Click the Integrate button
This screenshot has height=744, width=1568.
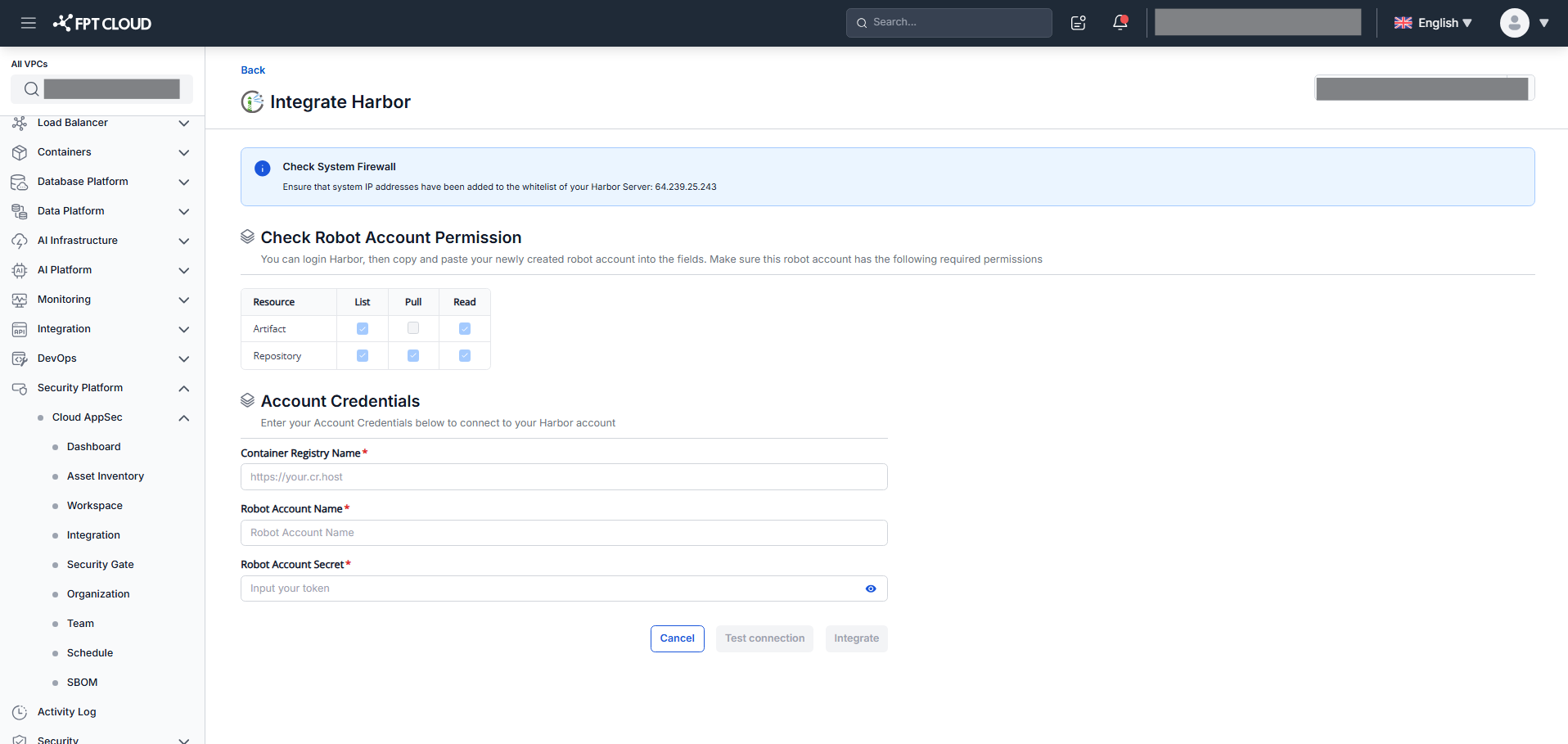click(856, 638)
